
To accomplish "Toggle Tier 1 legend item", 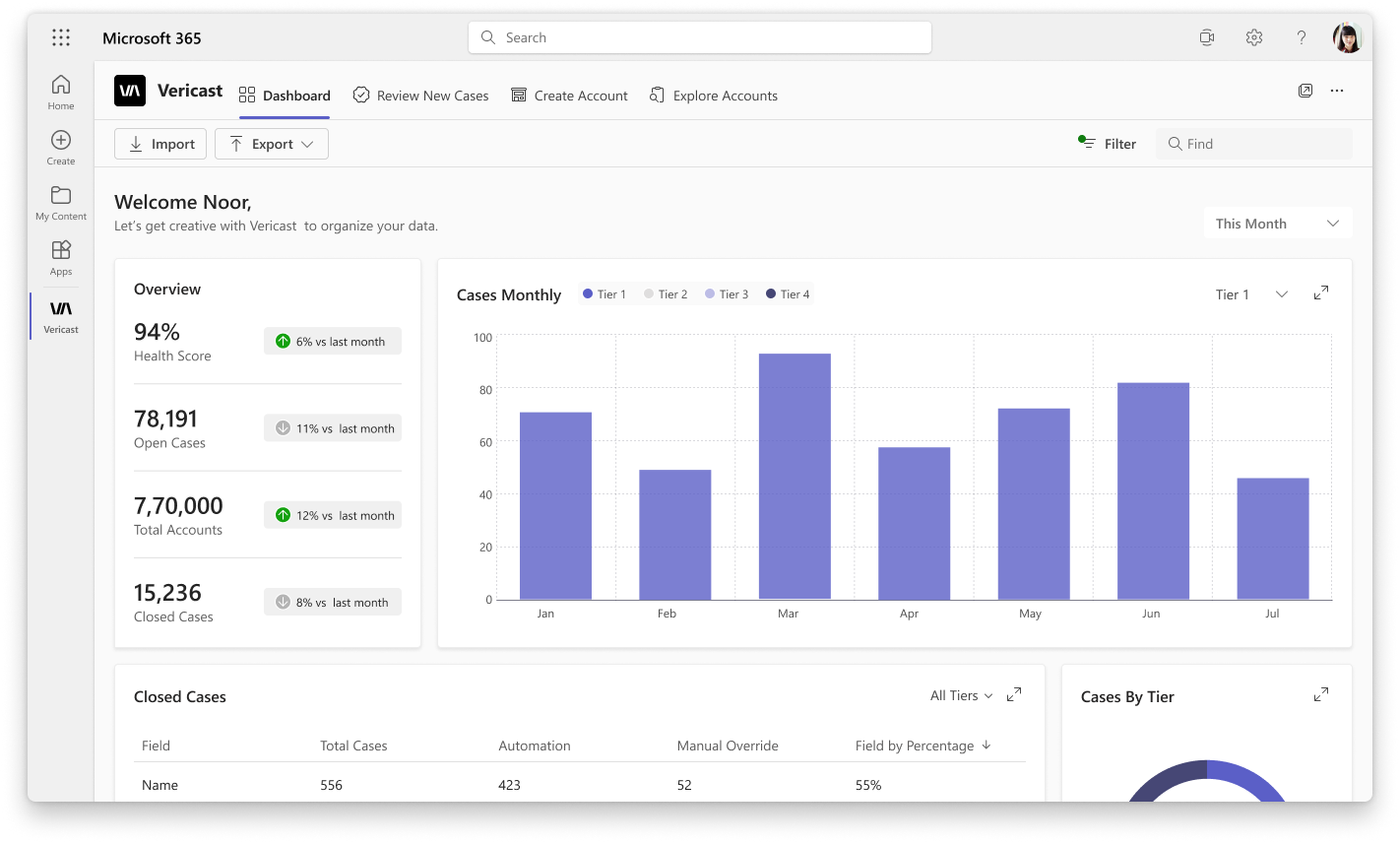I will (604, 294).
